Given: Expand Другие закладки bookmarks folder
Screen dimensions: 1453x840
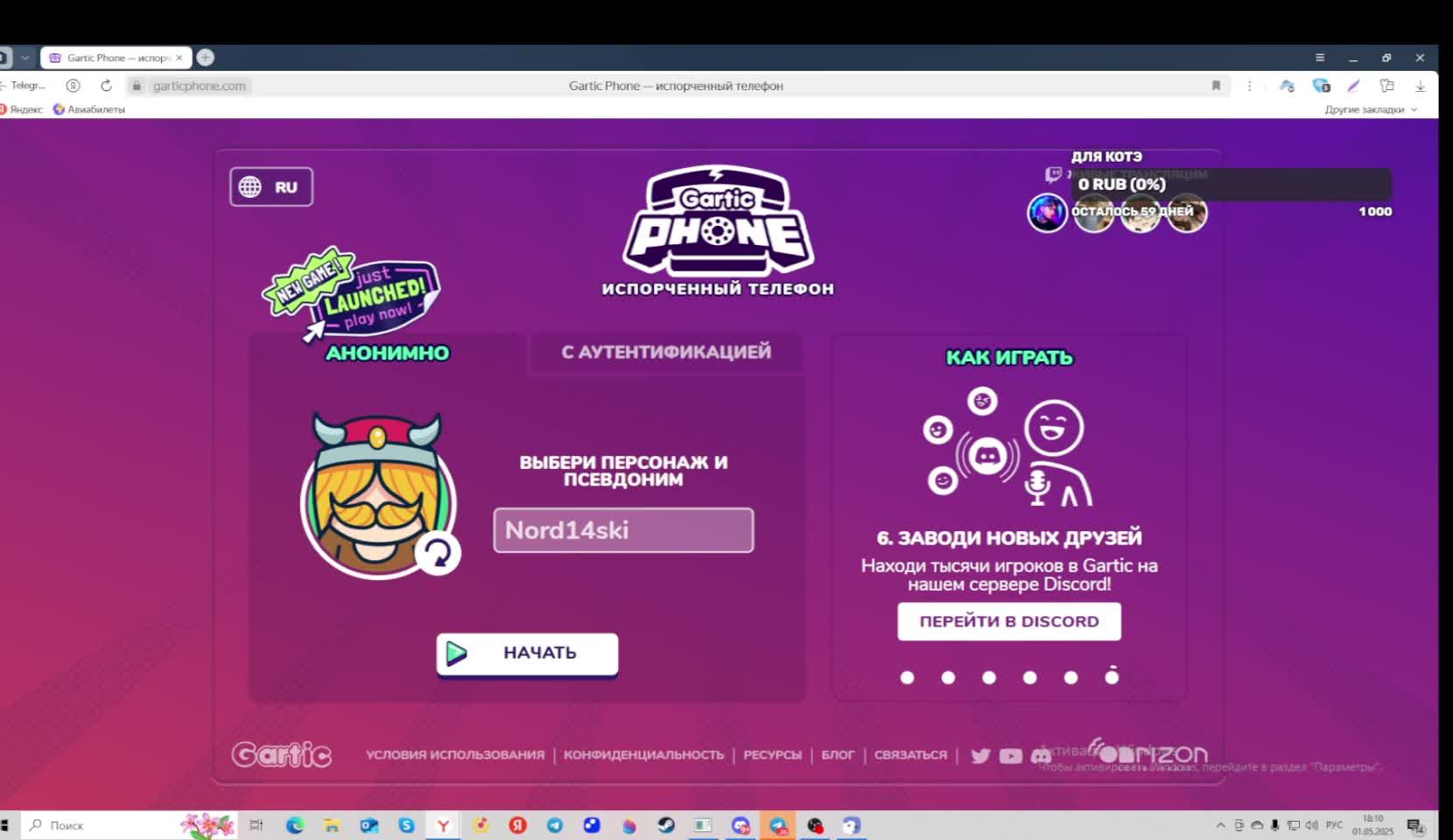Looking at the screenshot, I should coord(1370,109).
